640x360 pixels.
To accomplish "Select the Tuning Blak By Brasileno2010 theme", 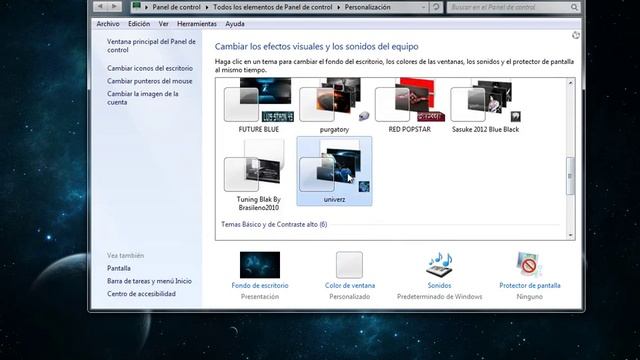I will pyautogui.click(x=259, y=175).
